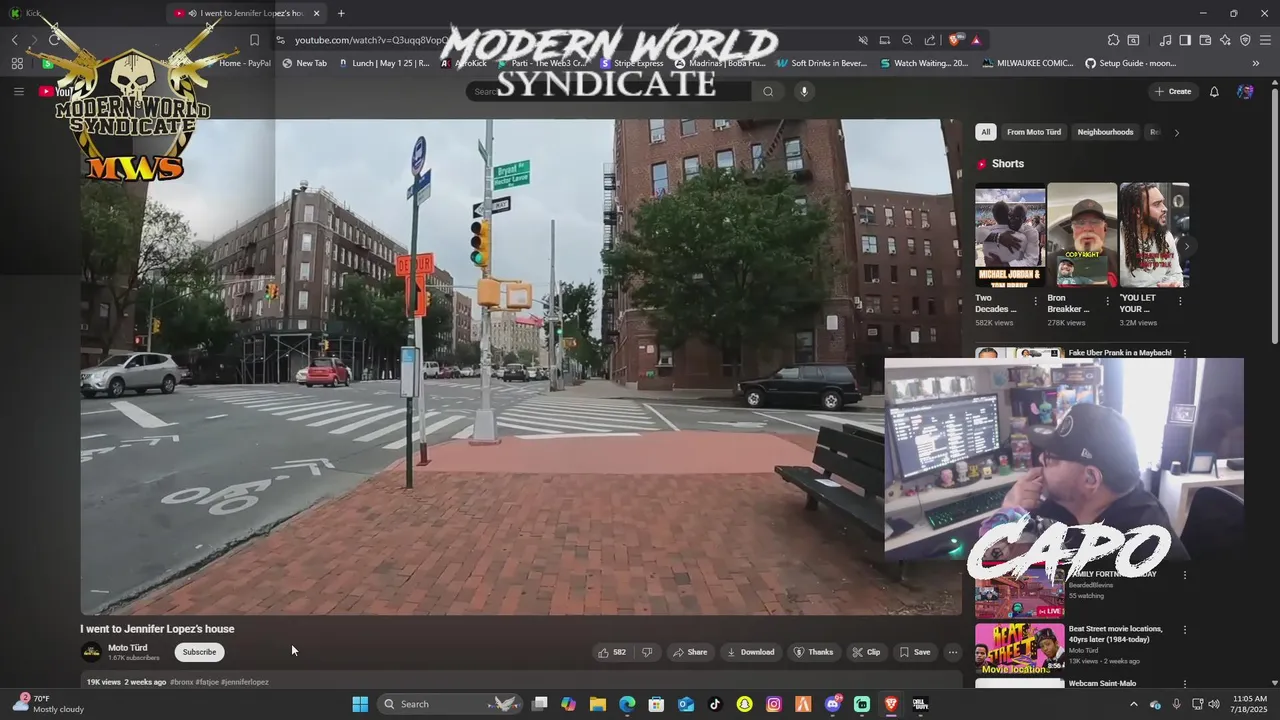Click the YouTube search magnifier button
The image size is (1280, 720).
click(768, 91)
